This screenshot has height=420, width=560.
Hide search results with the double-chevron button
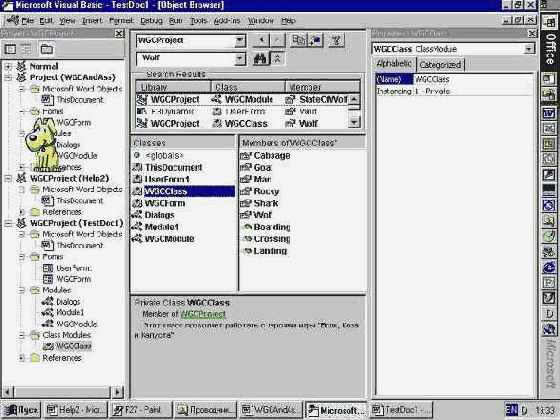pos(278,59)
